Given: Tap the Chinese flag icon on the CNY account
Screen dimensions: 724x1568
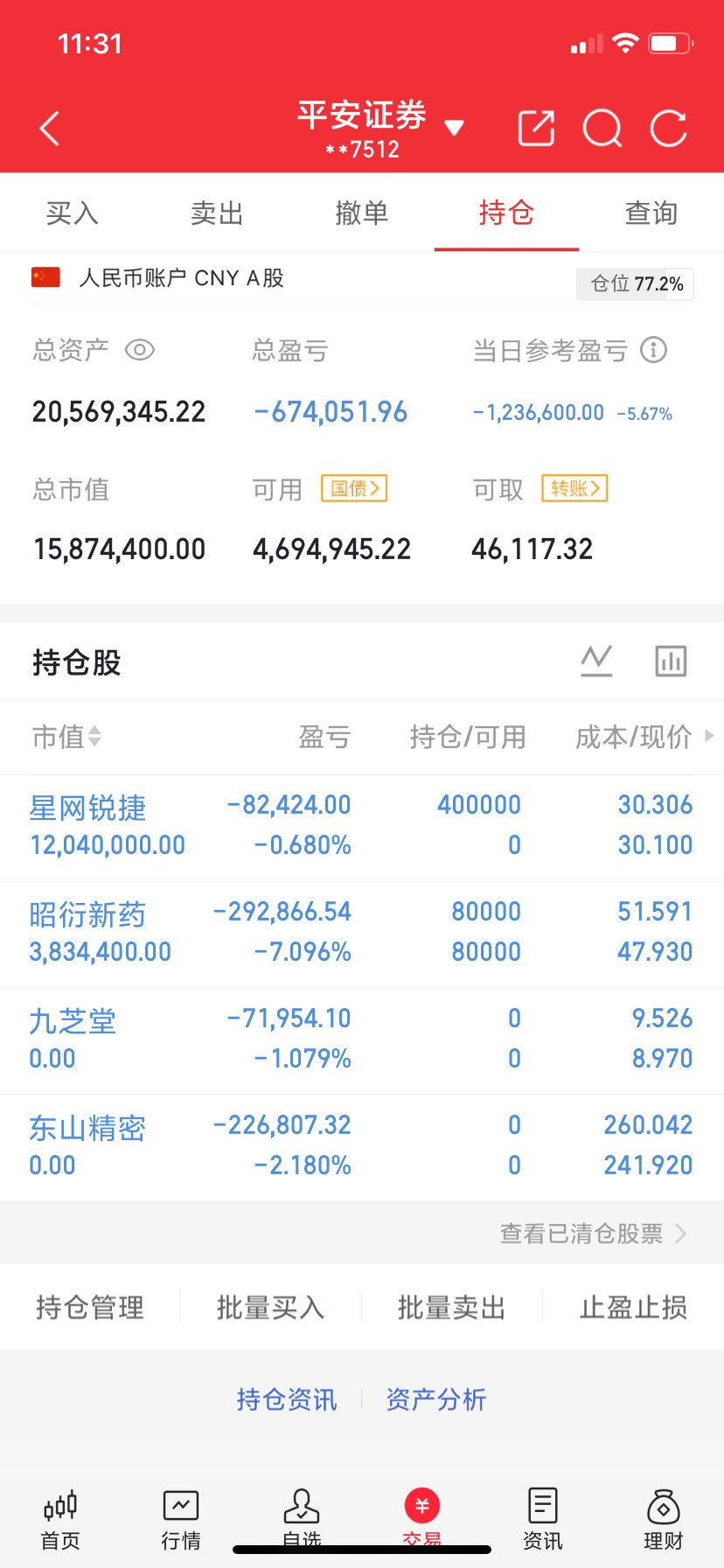Looking at the screenshot, I should click(x=45, y=277).
